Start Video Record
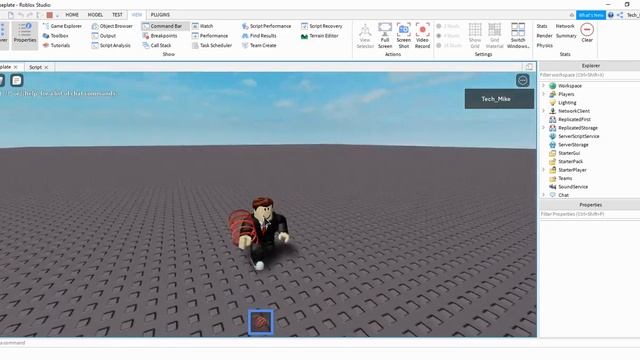The width and height of the screenshot is (640, 360). pos(422,36)
